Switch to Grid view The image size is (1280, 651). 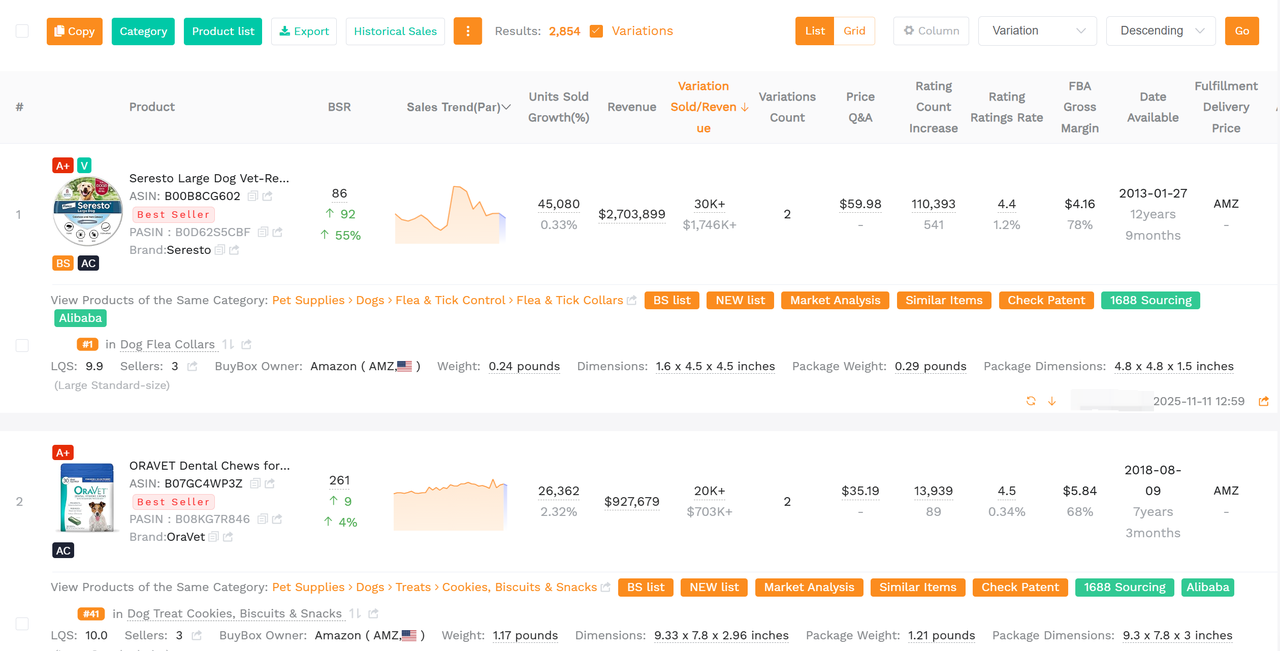(x=855, y=31)
